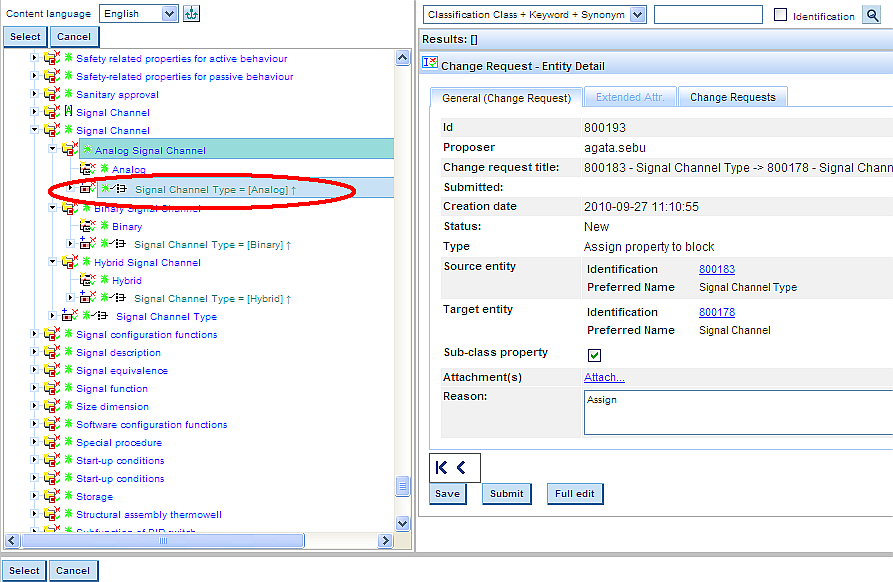Uncheck the Sub-class property checkbox
The image size is (893, 582).
click(594, 355)
